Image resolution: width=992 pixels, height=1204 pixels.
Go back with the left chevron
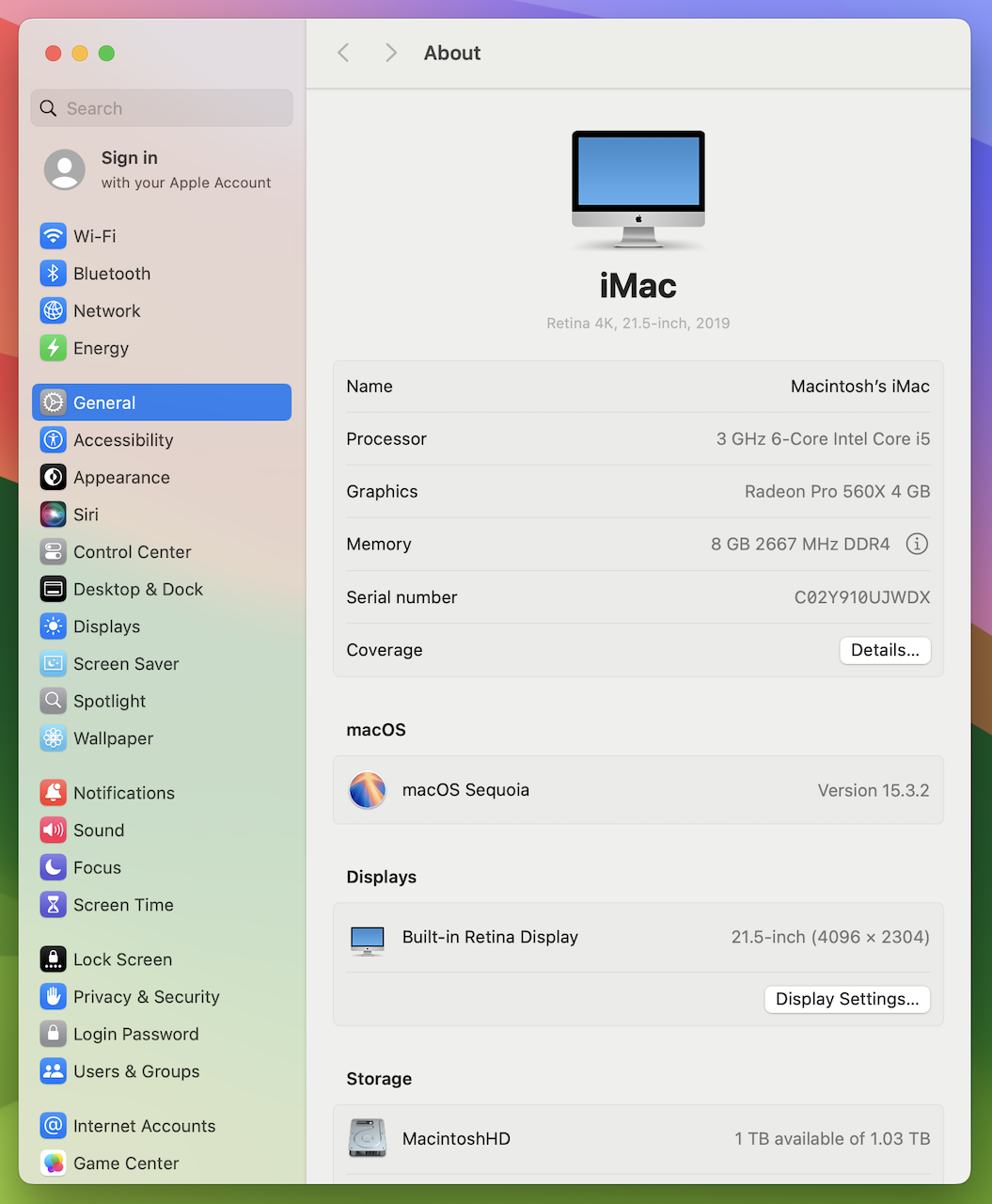343,53
